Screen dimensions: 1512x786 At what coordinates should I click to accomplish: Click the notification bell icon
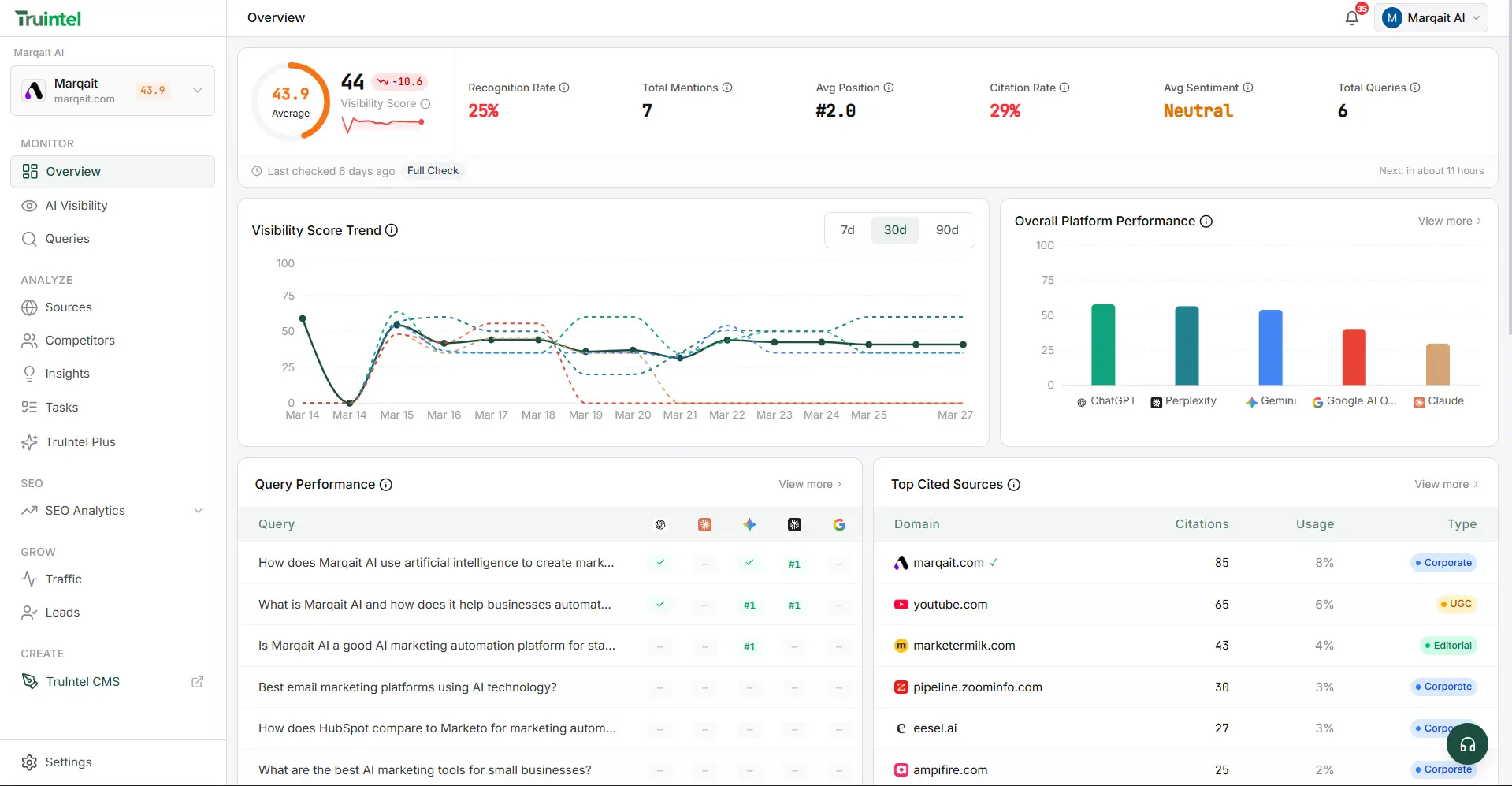pos(1352,17)
